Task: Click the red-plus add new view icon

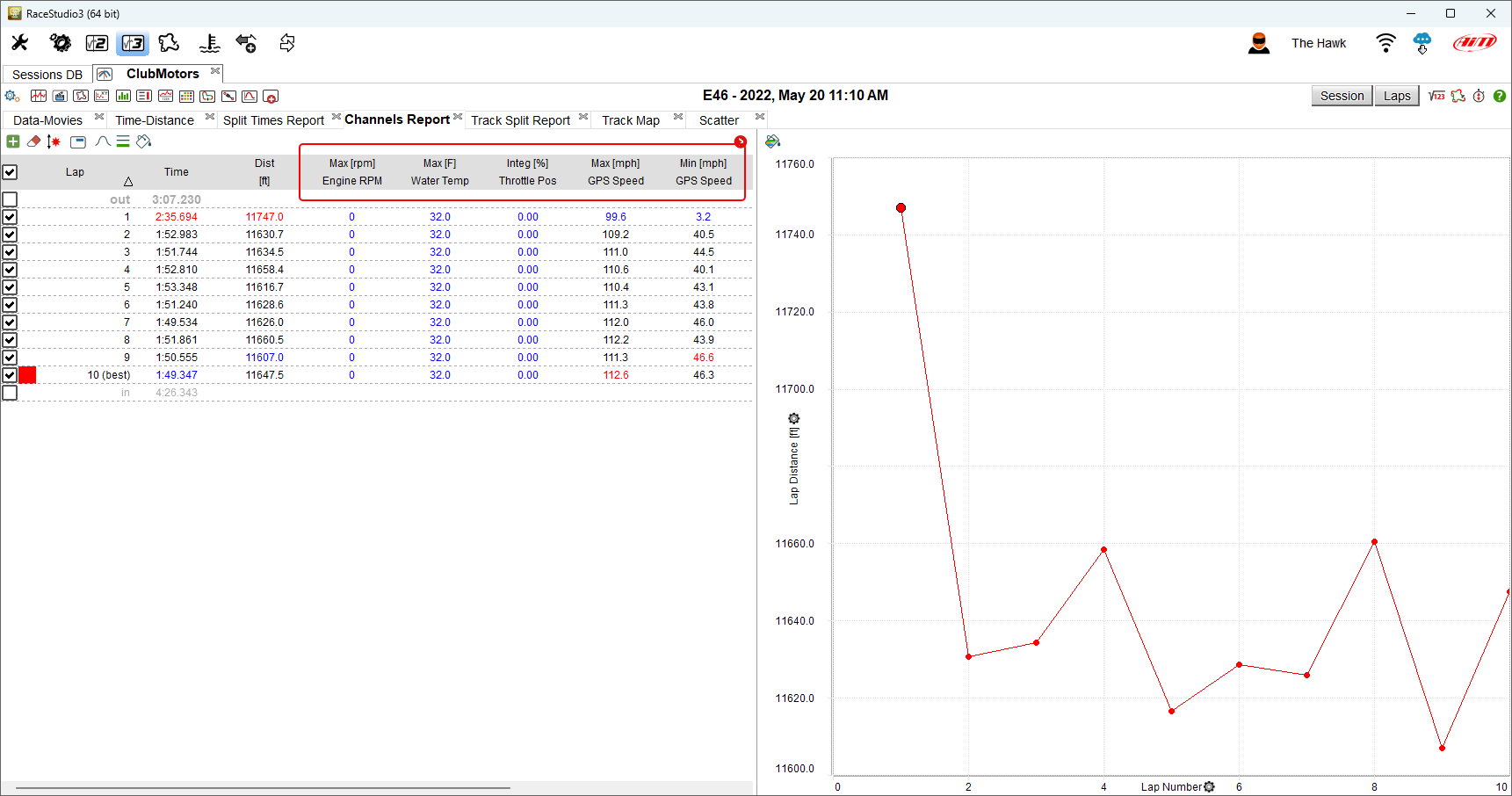Action: [271, 96]
